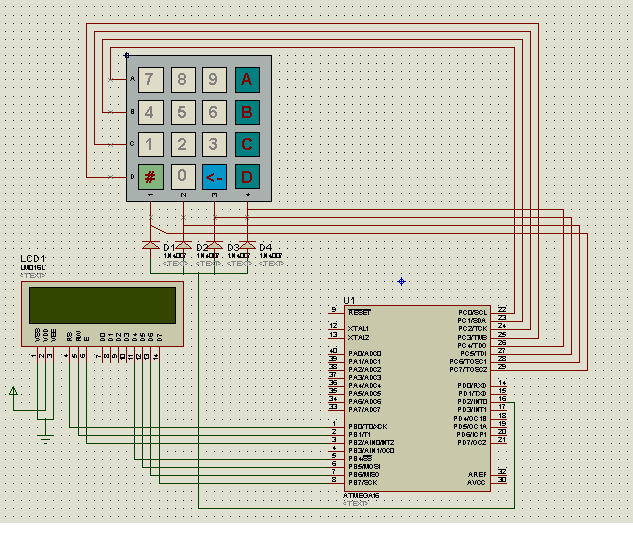The image size is (633, 540).
Task: Click the XTAL1 pin label
Action: [358, 329]
